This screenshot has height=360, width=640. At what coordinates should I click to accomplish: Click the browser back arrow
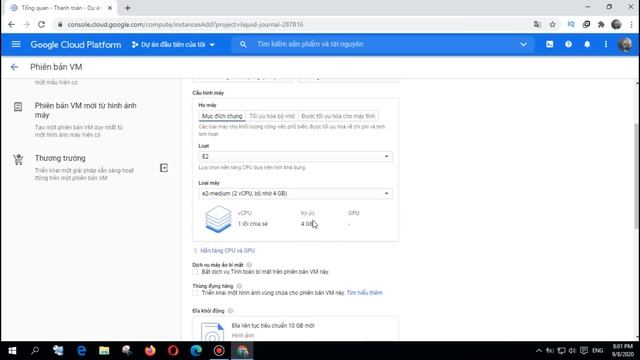[11, 24]
